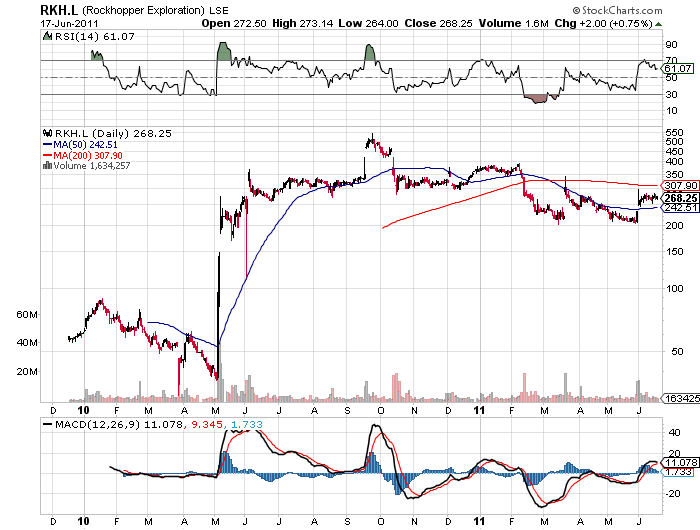Click the 200 price axis label
This screenshot has height=530, width=700.
[x=674, y=225]
